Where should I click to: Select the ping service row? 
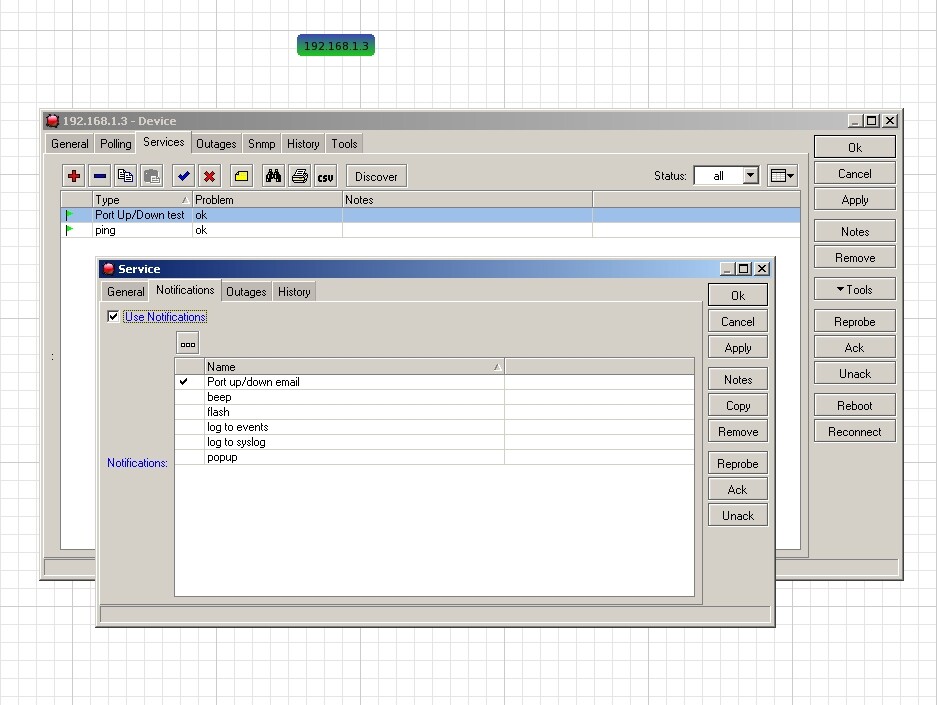[430, 230]
